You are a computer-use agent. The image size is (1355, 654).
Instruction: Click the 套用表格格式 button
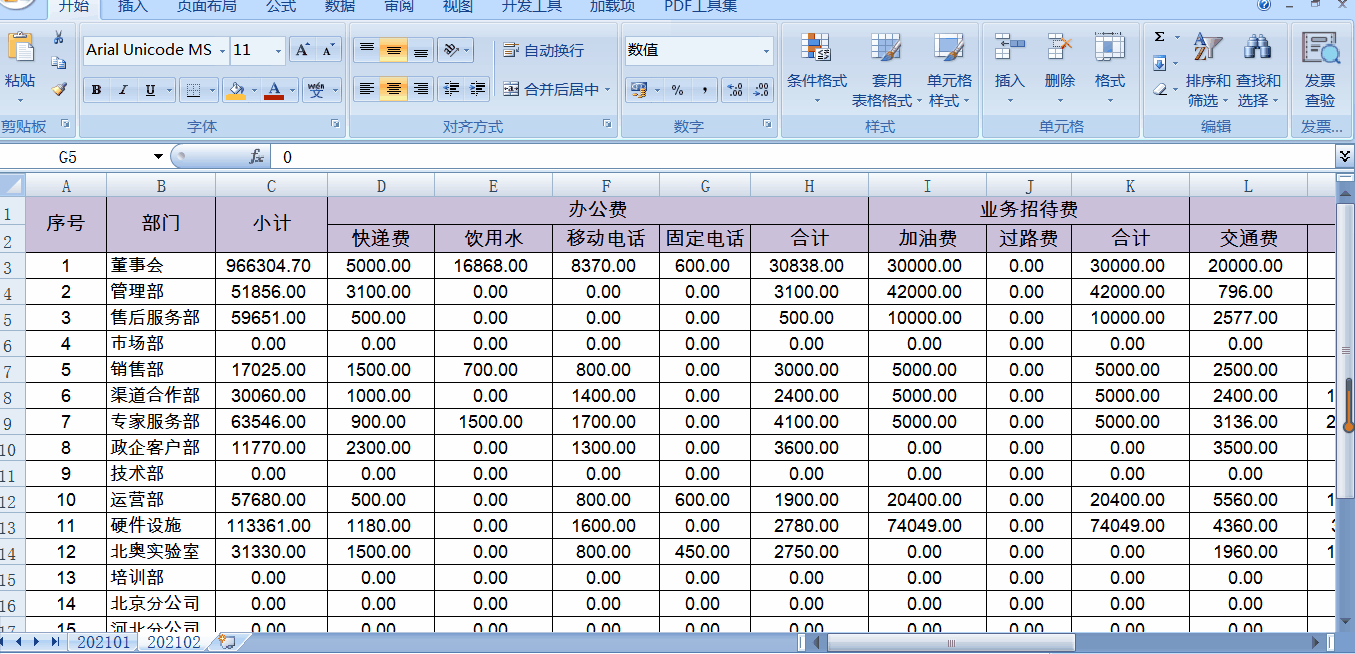pos(885,60)
